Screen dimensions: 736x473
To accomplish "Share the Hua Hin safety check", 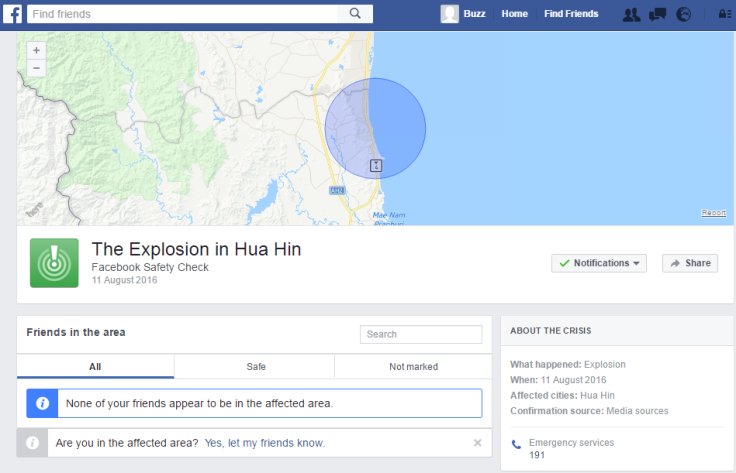I will [x=690, y=263].
